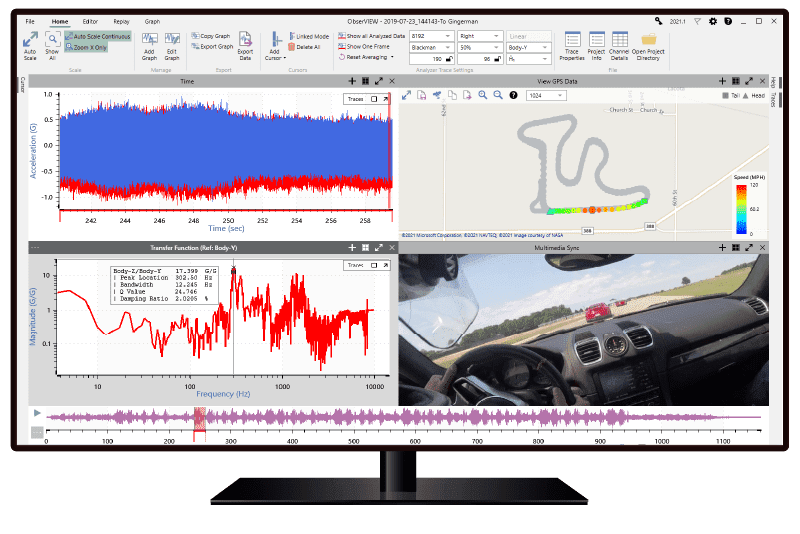Image resolution: width=800 pixels, height=534 pixels.
Task: Open the 8192 dropdown
Action: pyautogui.click(x=431, y=36)
